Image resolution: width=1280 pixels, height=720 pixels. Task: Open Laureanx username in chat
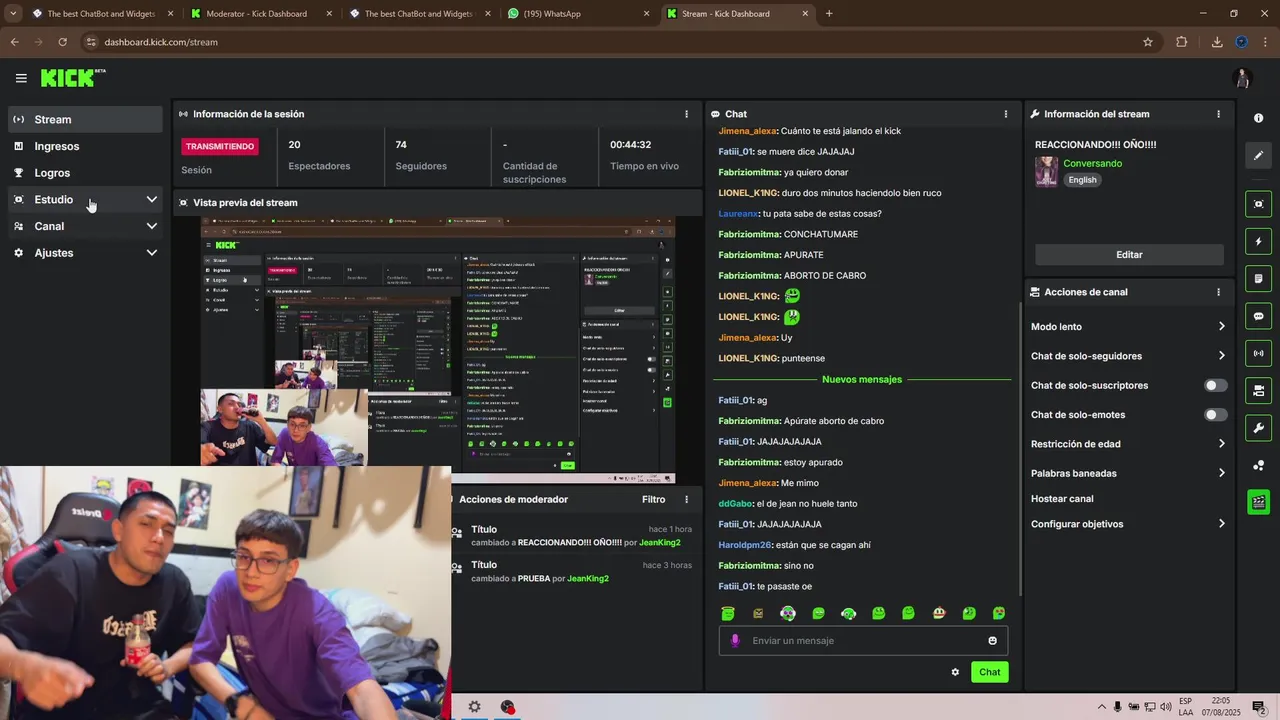pos(738,214)
